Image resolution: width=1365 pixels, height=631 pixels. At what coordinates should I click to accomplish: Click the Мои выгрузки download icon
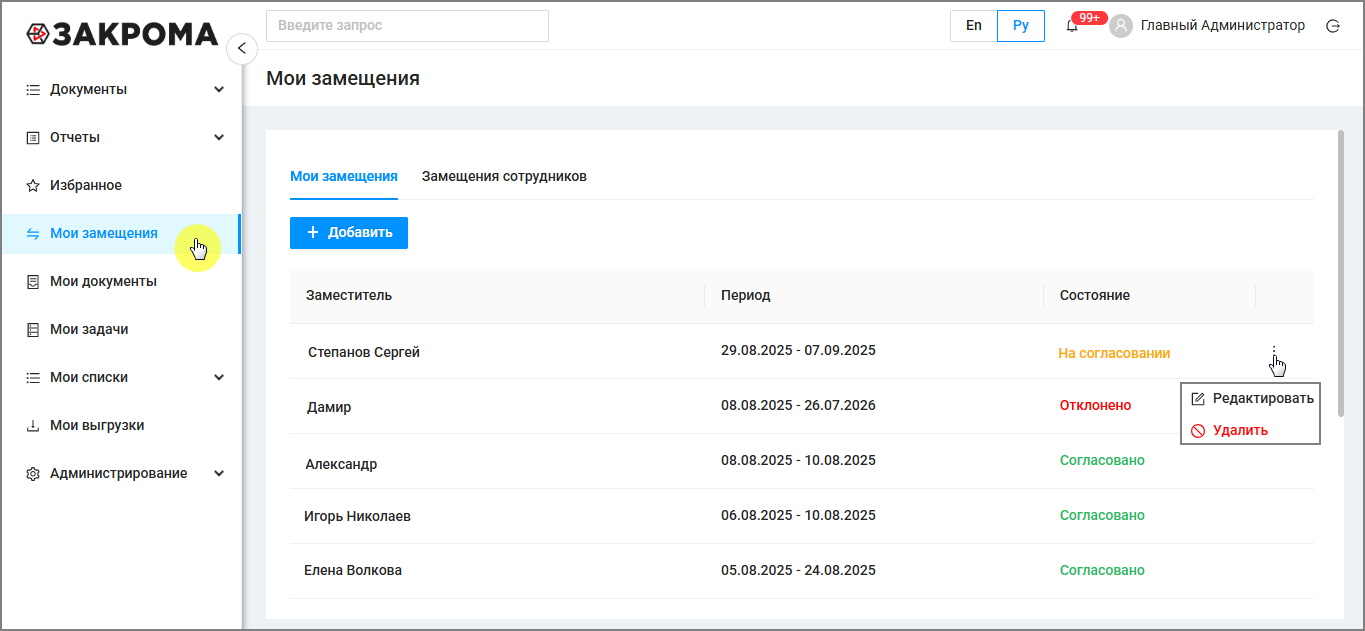tap(32, 426)
